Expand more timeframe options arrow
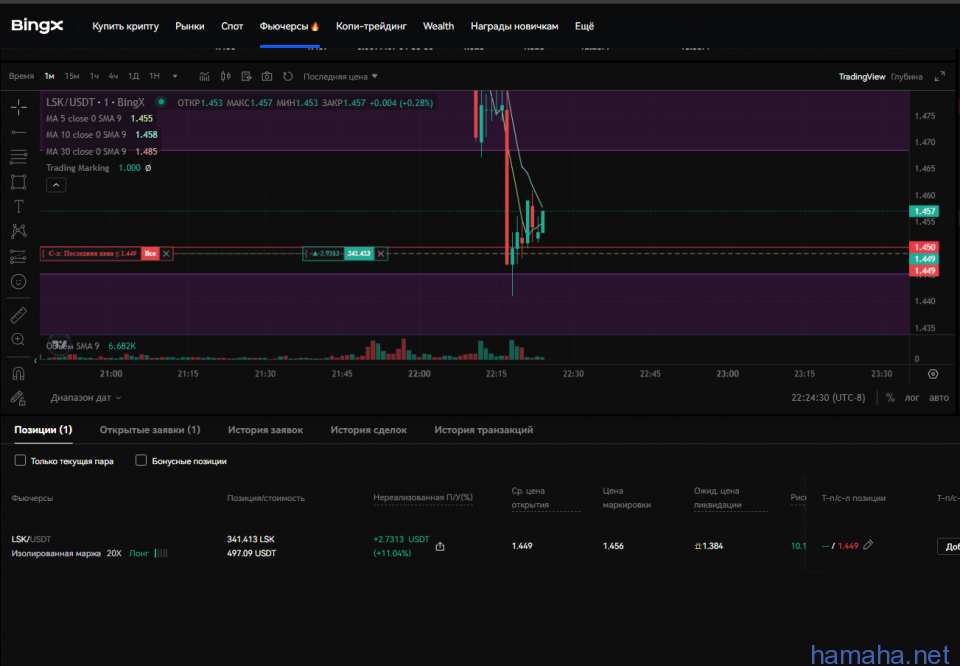This screenshot has width=960, height=666. (175, 77)
